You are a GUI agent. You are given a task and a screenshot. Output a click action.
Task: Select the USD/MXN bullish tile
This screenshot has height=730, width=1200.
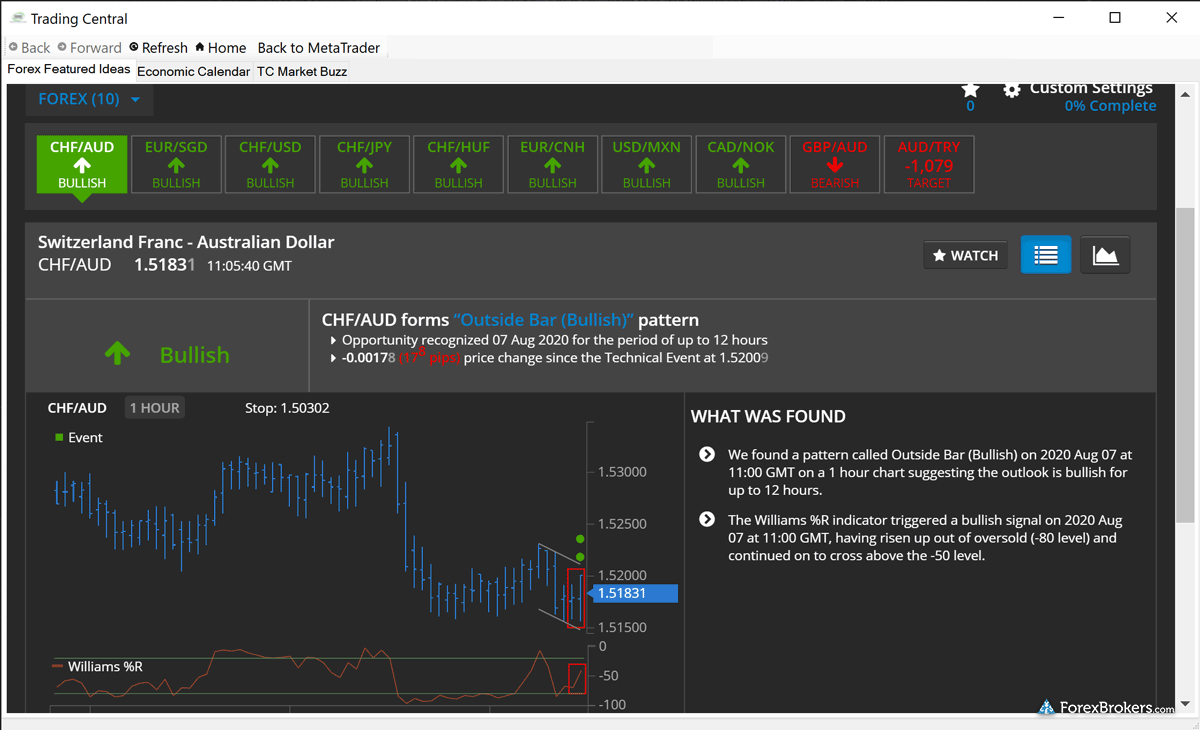coord(646,164)
